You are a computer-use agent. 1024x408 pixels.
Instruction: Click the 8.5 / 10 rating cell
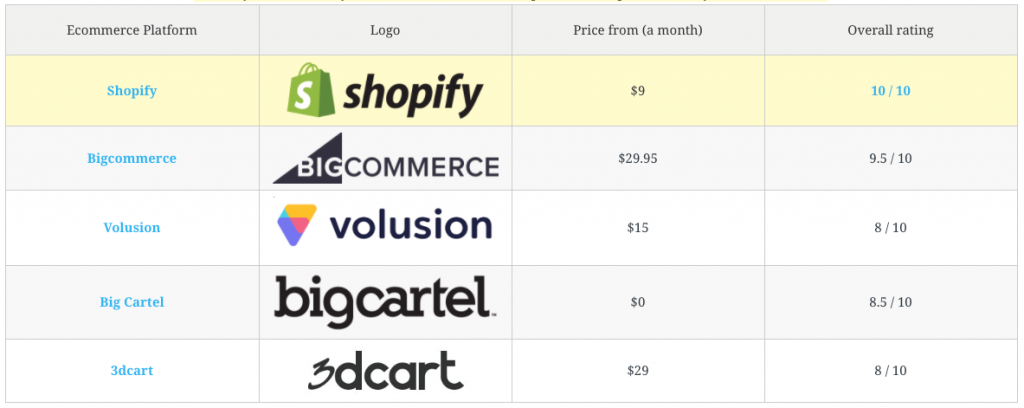891,302
